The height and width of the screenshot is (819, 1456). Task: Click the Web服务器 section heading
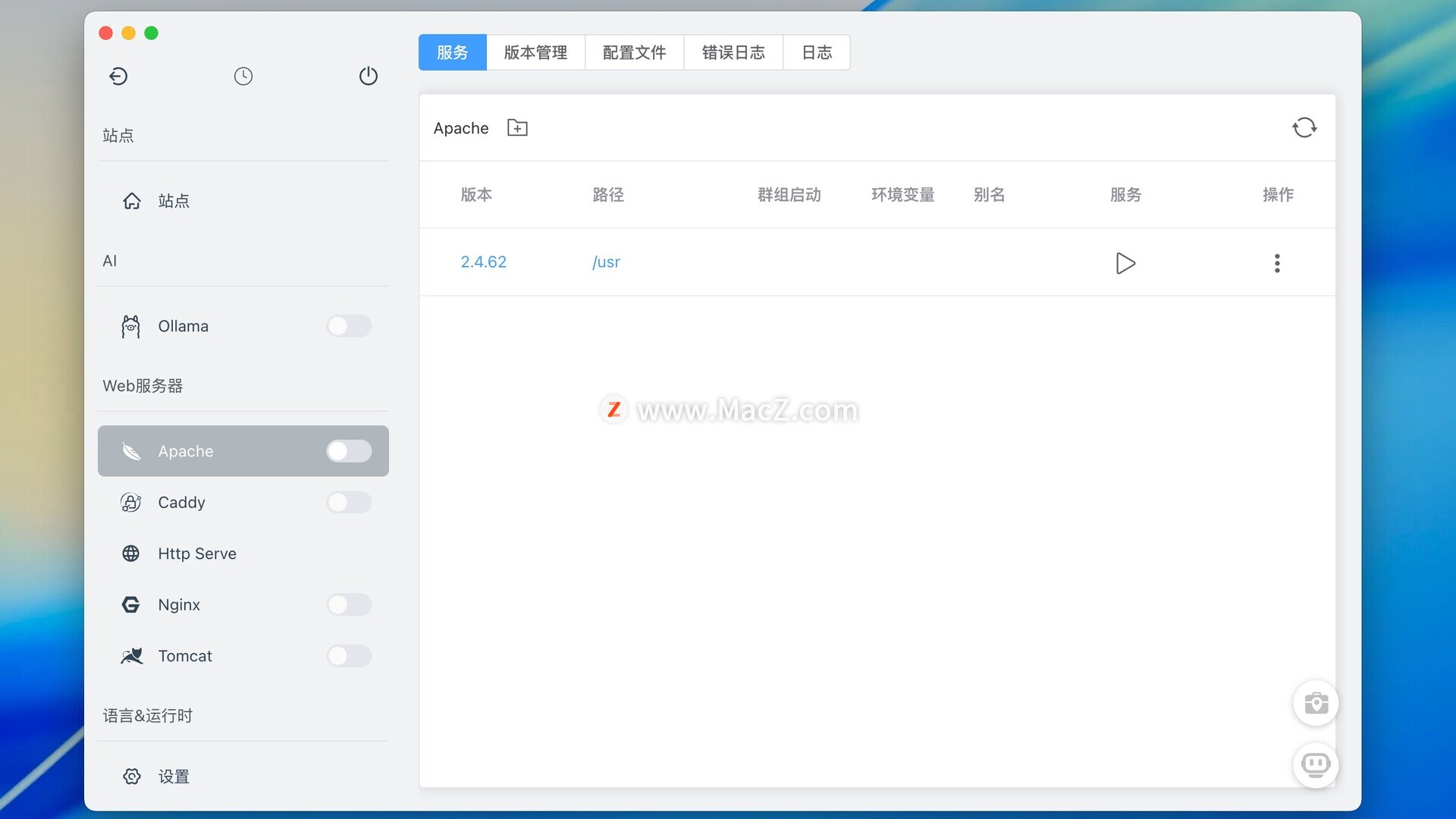click(x=143, y=386)
